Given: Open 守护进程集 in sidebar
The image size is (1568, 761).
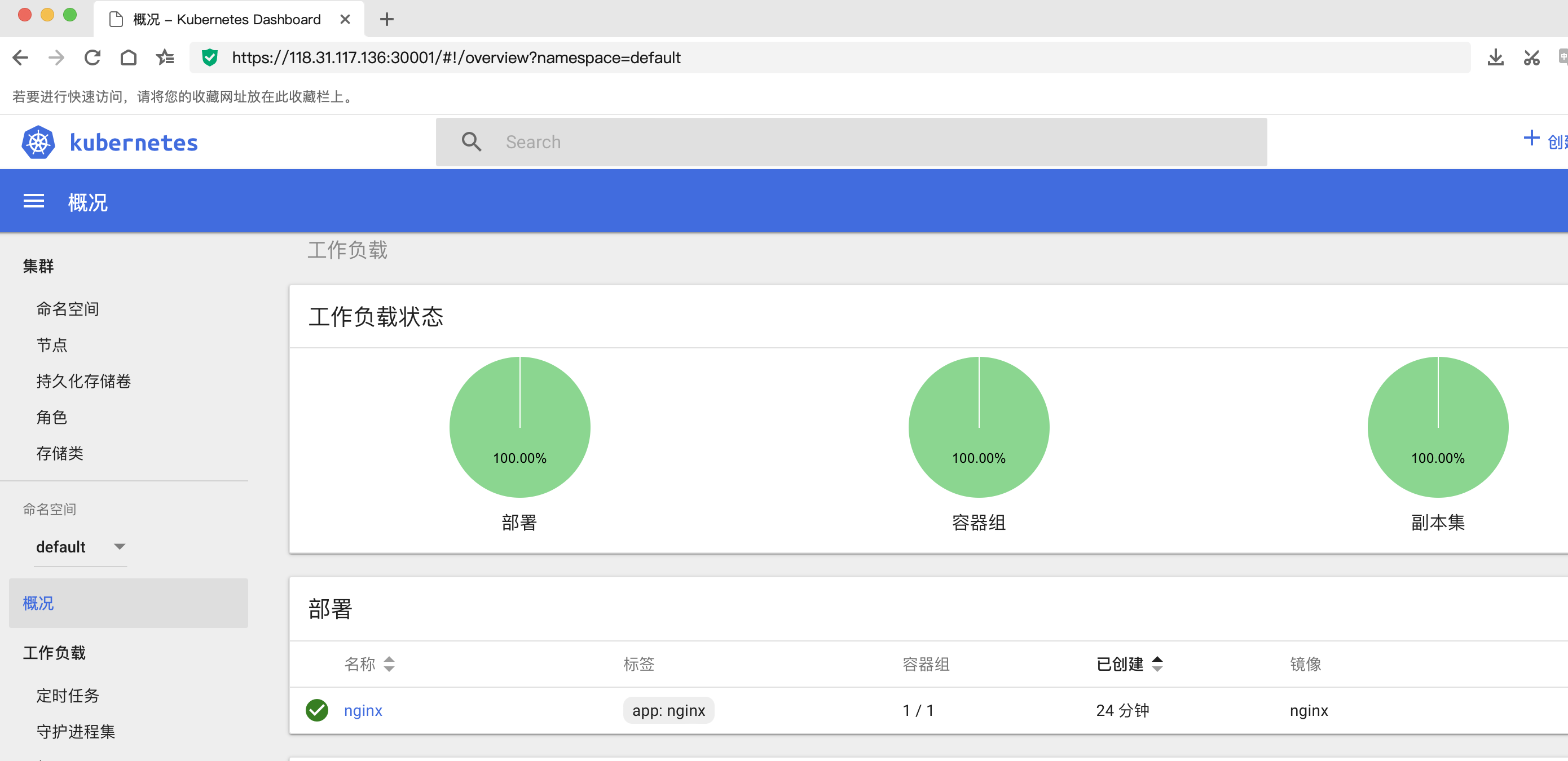Looking at the screenshot, I should [76, 732].
